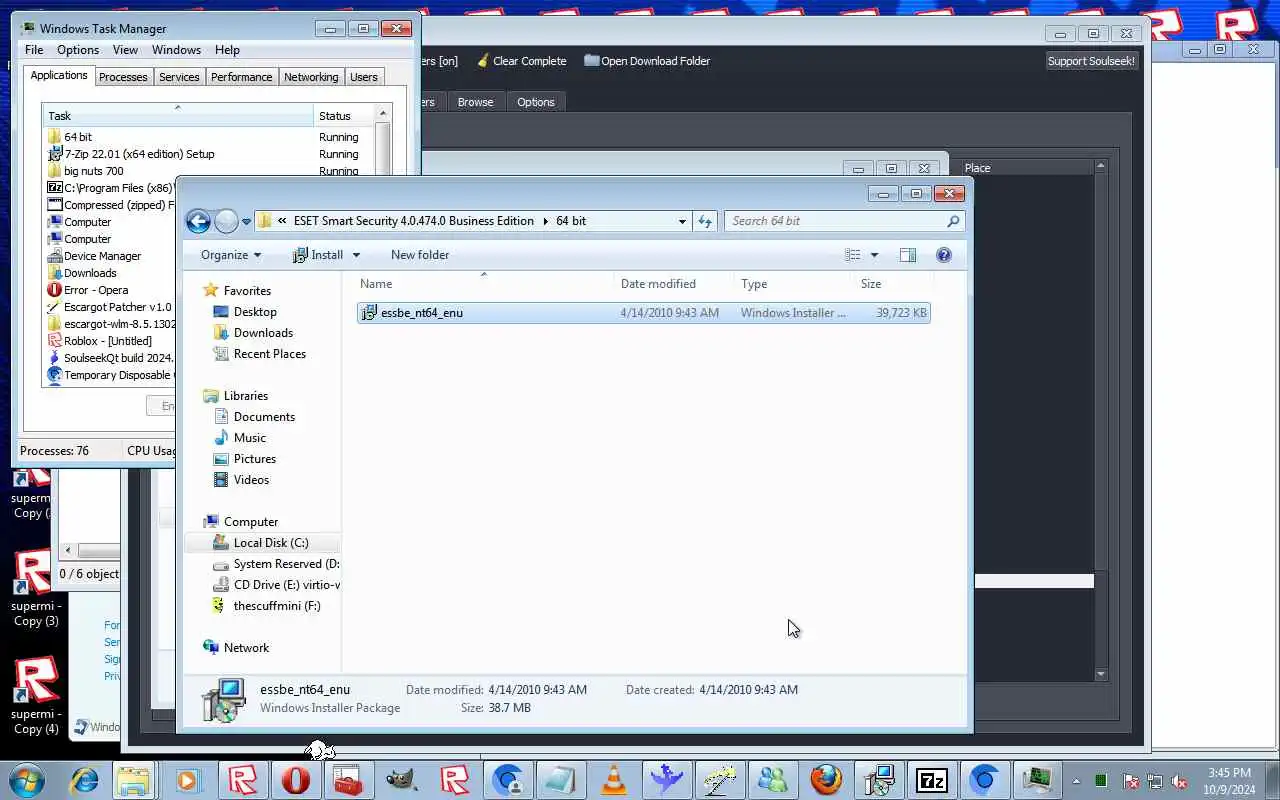1280x800 pixels.
Task: Click the refresh button beside address bar
Action: 705,221
